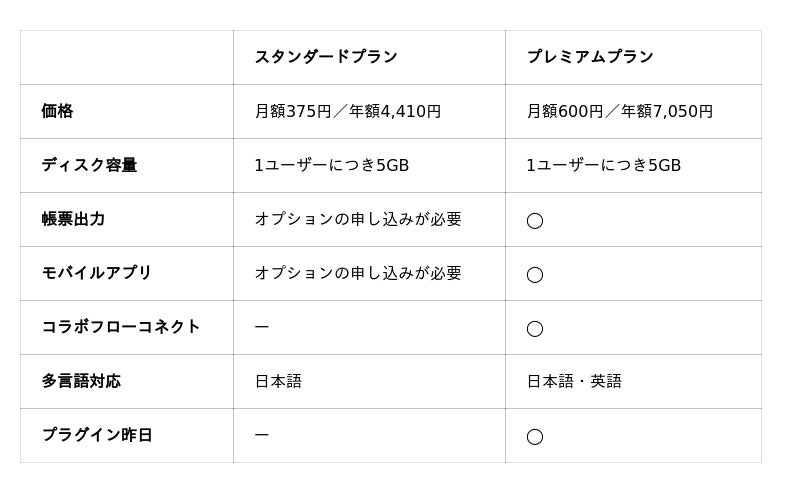Click the dash in the コラボフローコネクト row

pos(262,327)
